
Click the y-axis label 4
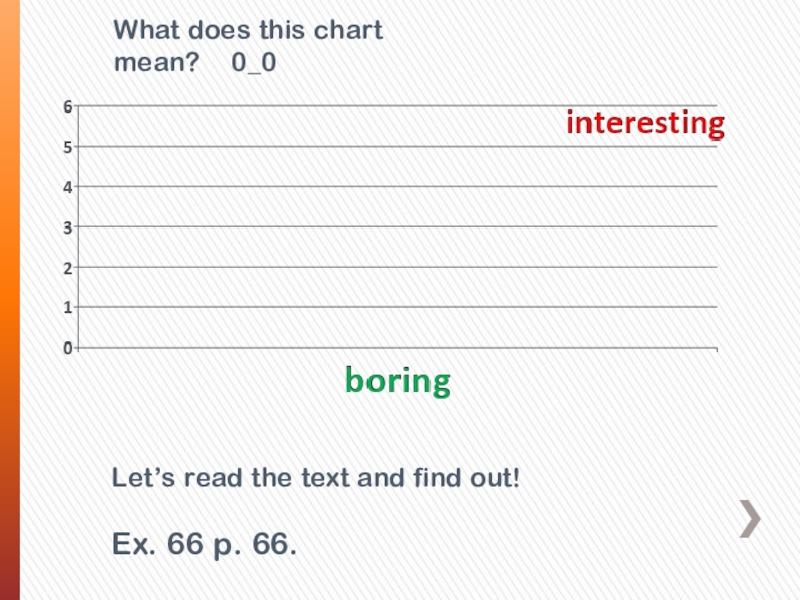pos(67,187)
